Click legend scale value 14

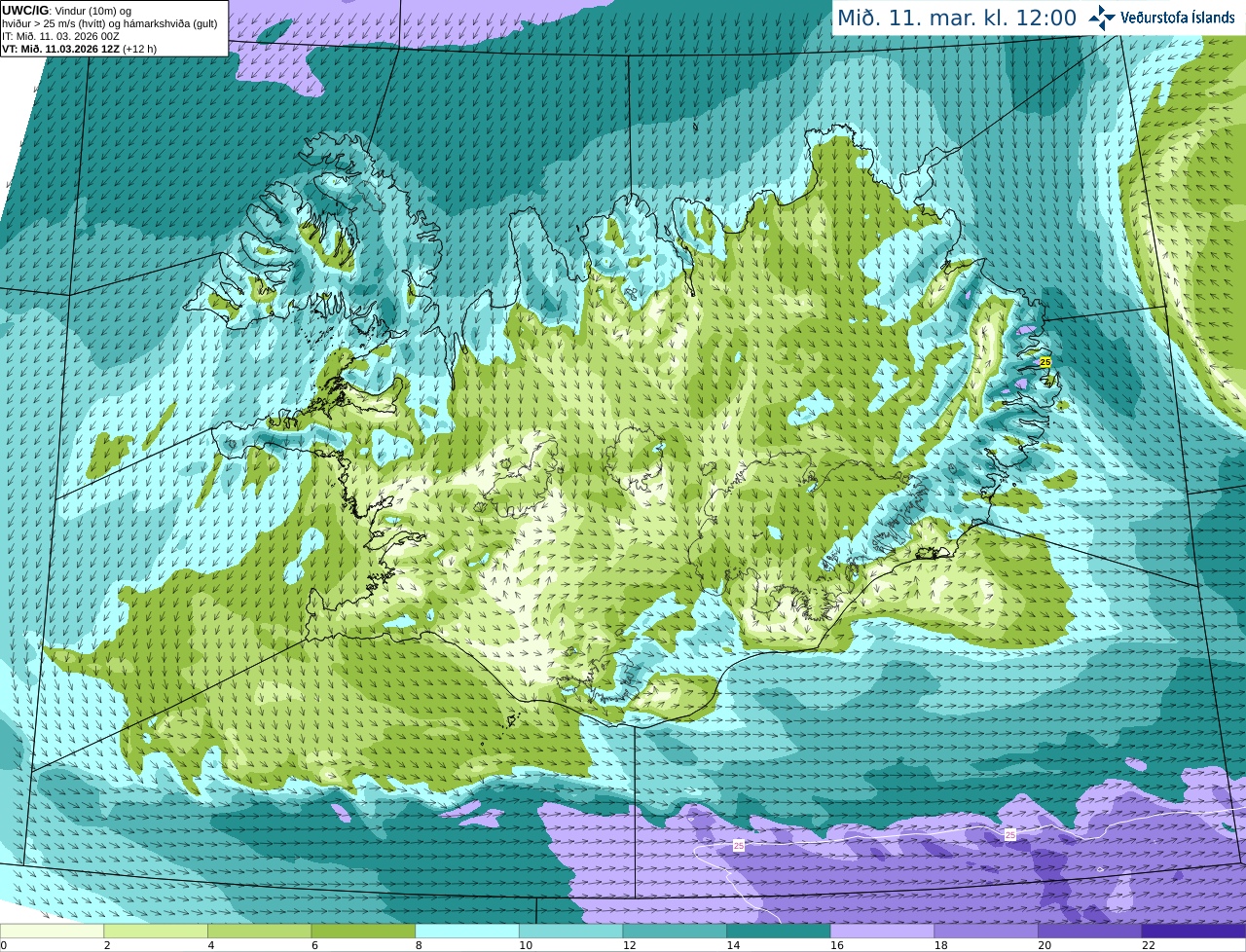(x=733, y=945)
